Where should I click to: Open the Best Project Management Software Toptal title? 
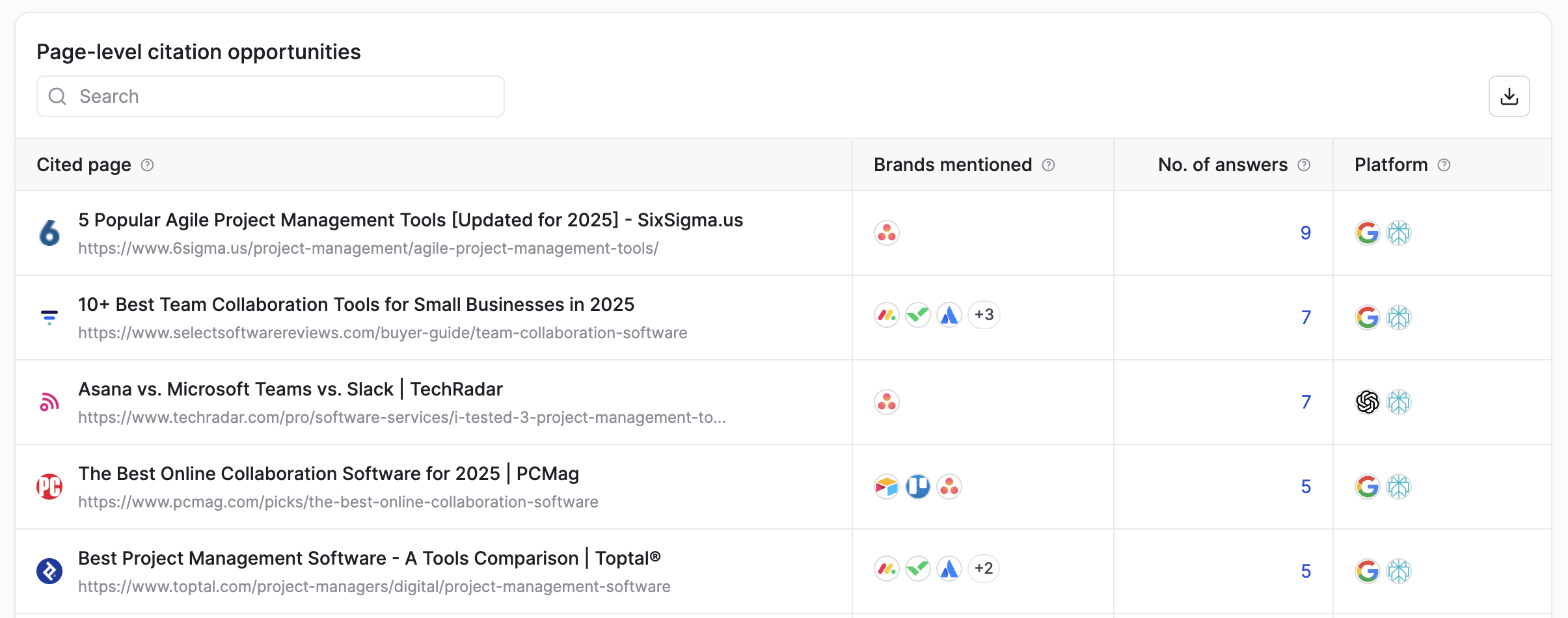pyautogui.click(x=370, y=558)
